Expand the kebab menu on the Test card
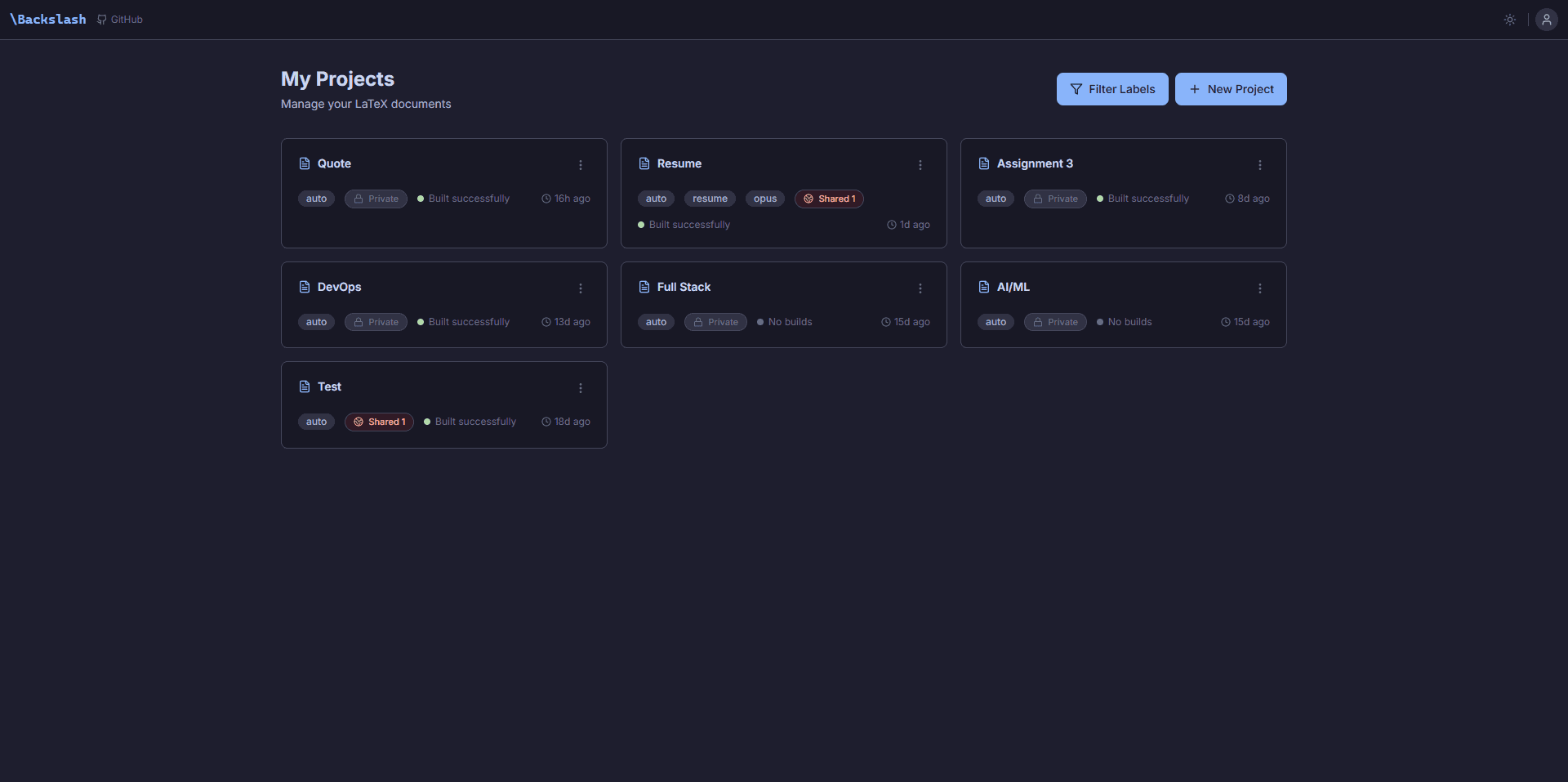The image size is (1568, 782). (x=580, y=388)
